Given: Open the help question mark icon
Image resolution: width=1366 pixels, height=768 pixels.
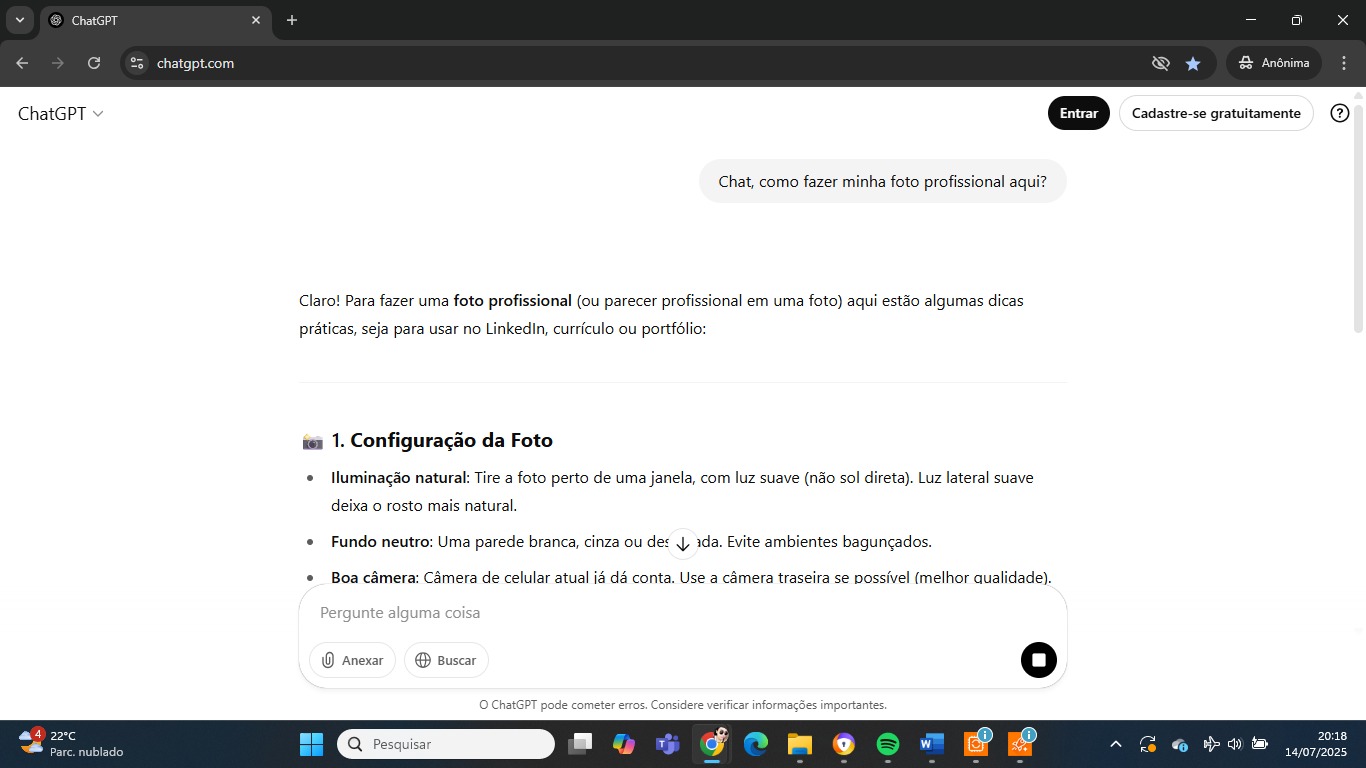Looking at the screenshot, I should pos(1339,113).
